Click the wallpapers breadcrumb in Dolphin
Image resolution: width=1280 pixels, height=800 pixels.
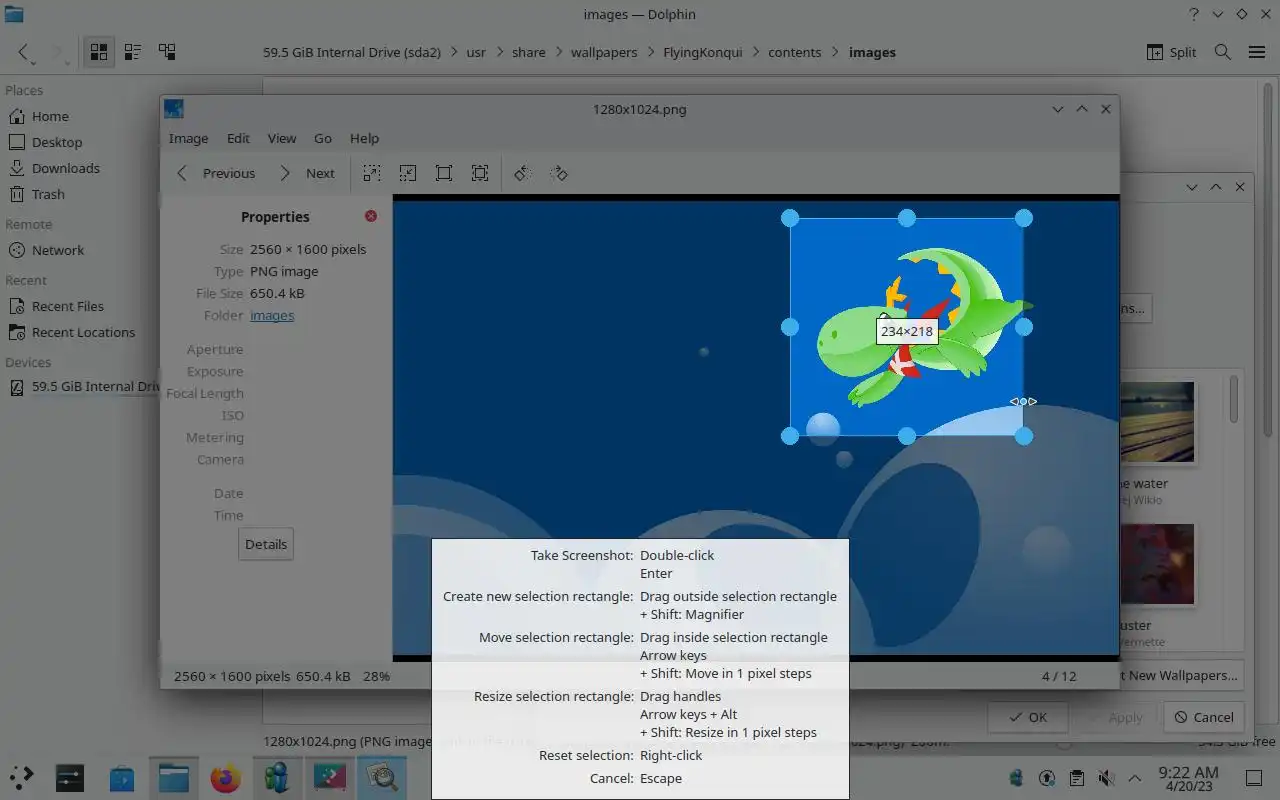(604, 52)
